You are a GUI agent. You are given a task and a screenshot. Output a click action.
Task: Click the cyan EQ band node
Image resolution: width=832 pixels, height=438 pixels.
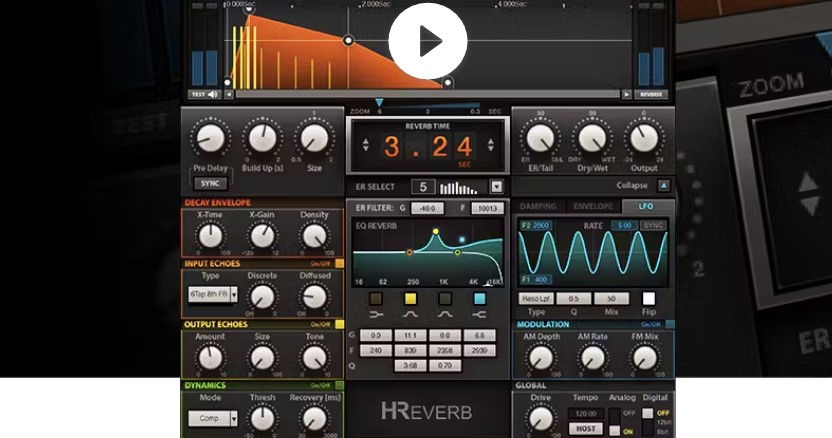click(x=462, y=240)
